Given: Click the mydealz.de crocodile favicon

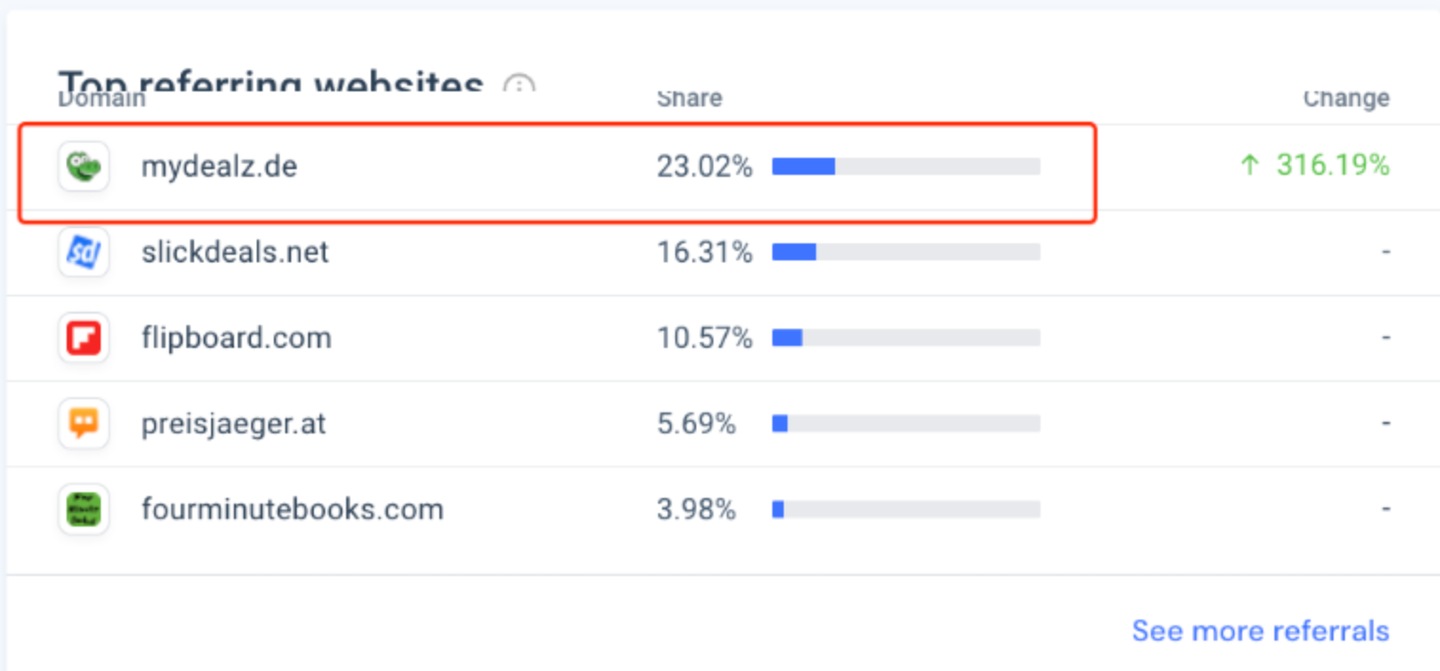Looking at the screenshot, I should 83,167.
